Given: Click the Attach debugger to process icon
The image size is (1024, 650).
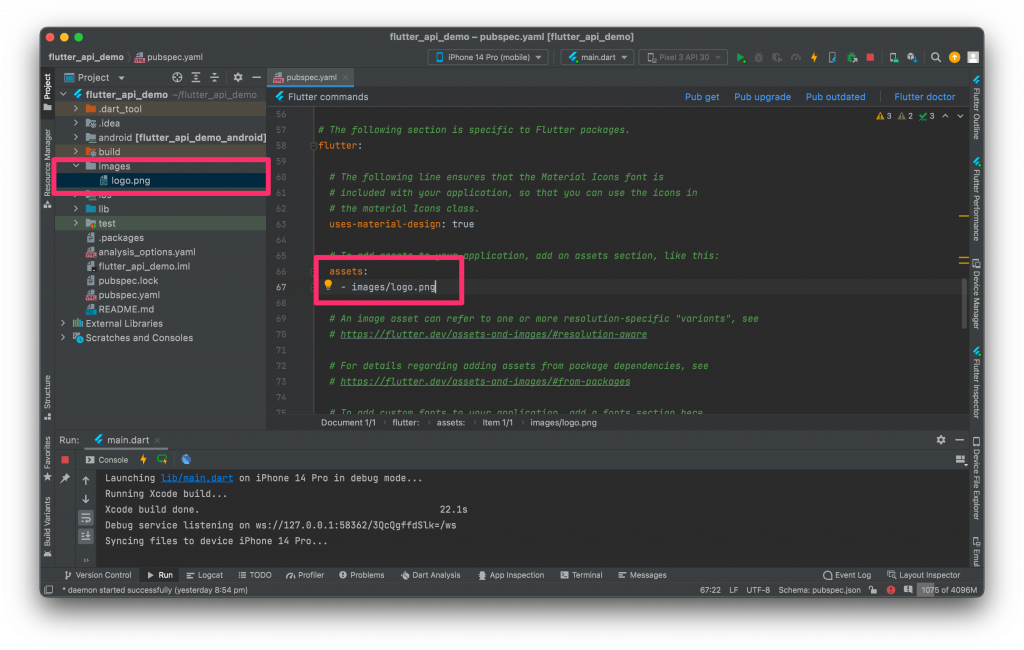Looking at the screenshot, I should pyautogui.click(x=852, y=57).
